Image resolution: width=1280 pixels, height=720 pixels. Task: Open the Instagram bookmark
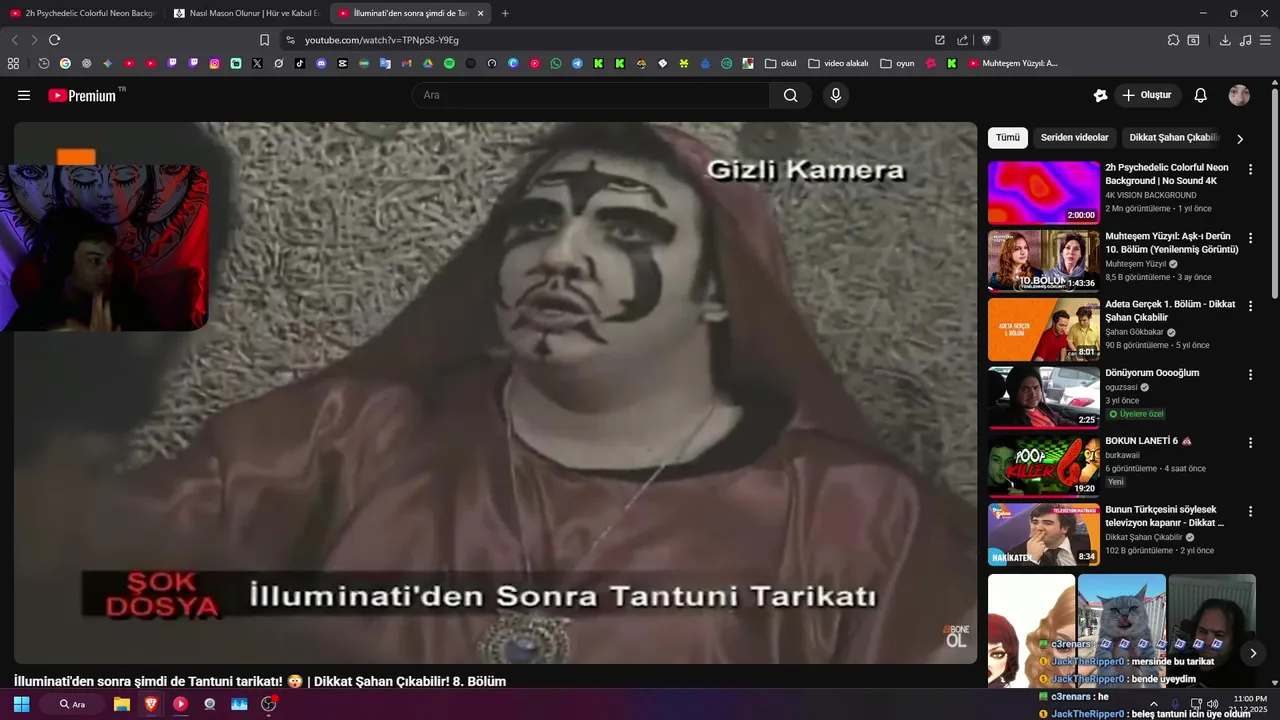(214, 63)
